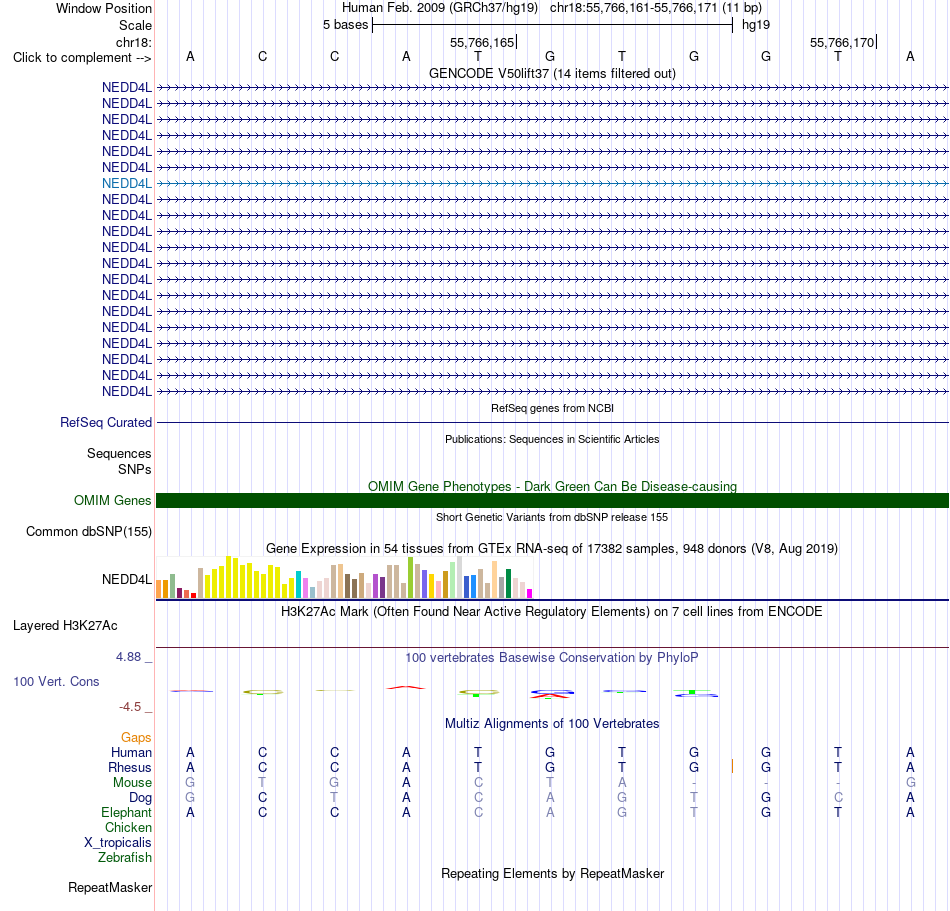
Task: Click the Layered H3K27Ac track label
Action: (x=65, y=626)
